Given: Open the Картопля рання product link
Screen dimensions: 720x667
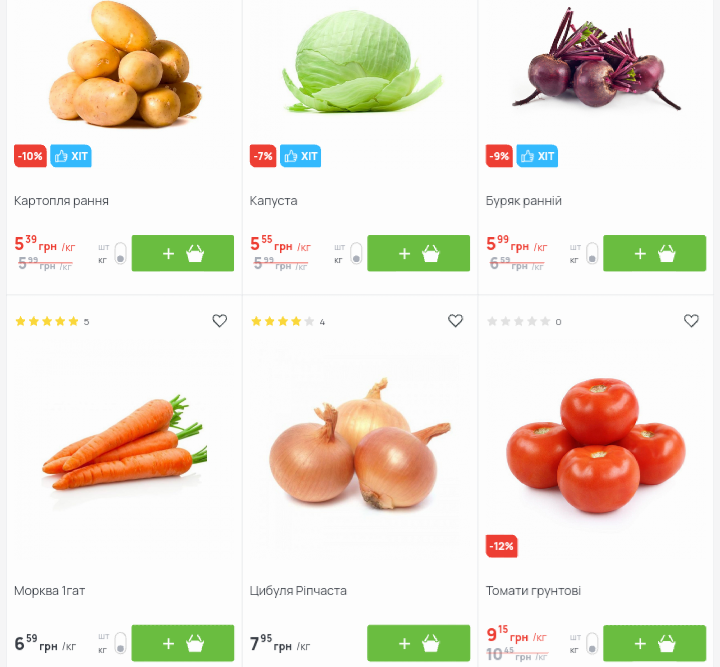Looking at the screenshot, I should click(61, 201).
